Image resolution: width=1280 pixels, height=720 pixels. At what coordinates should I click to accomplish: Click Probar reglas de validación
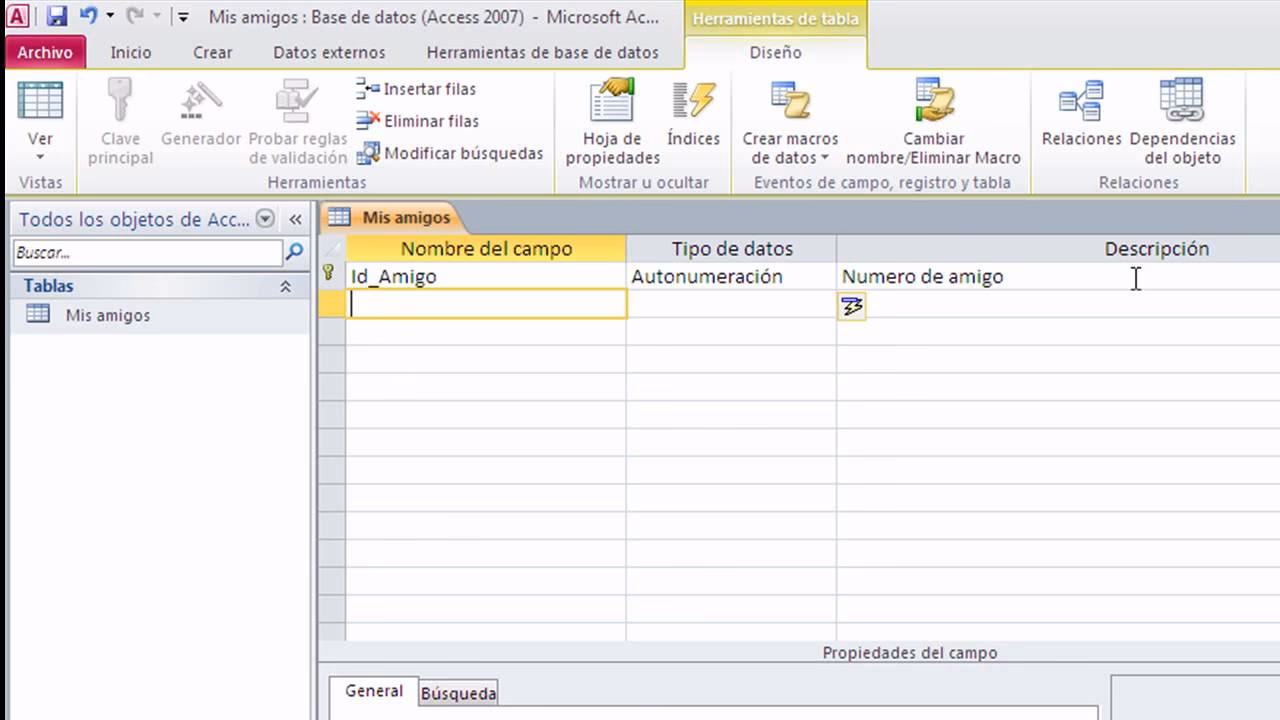pos(298,122)
